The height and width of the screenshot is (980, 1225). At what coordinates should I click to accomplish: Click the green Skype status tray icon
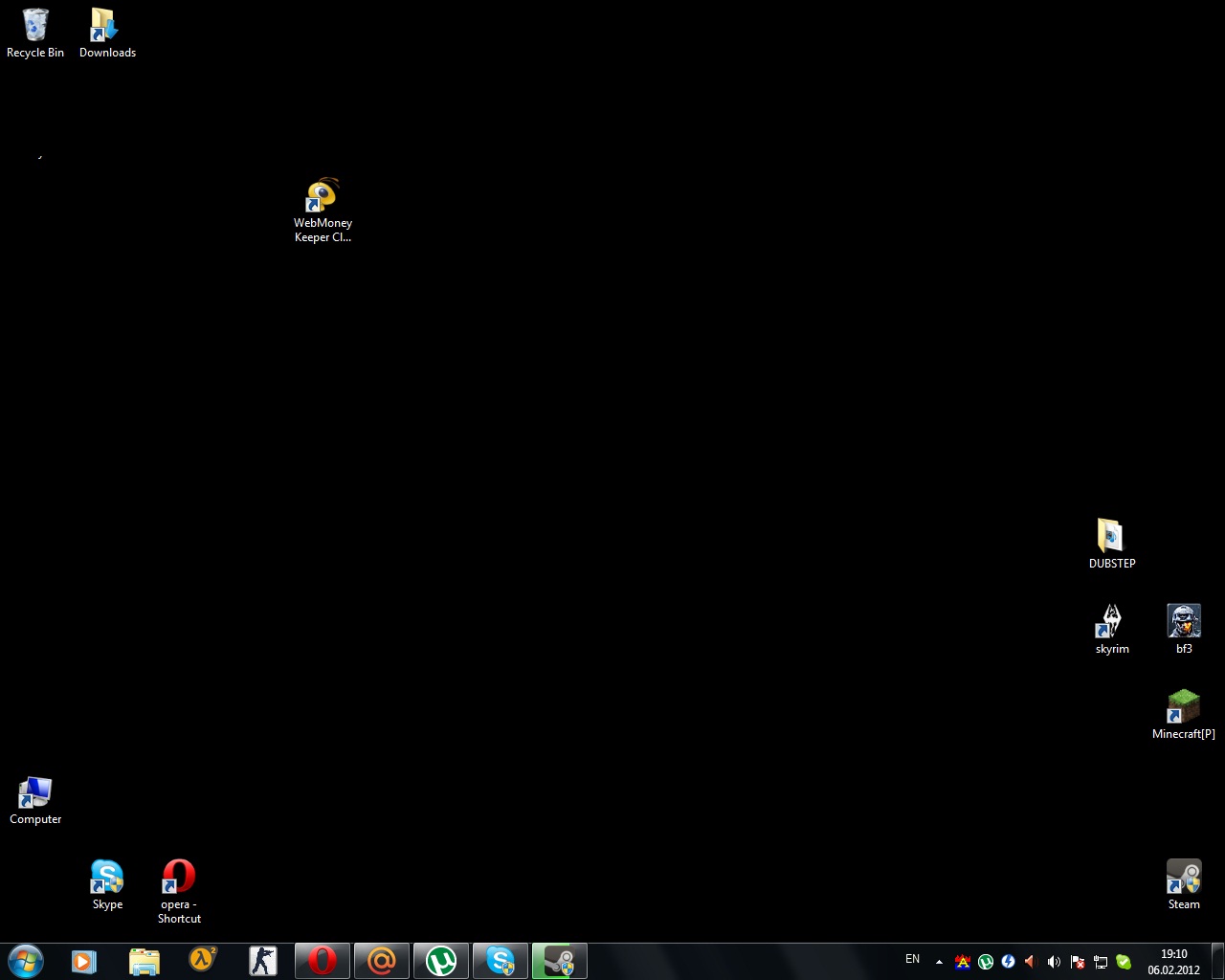(1124, 962)
